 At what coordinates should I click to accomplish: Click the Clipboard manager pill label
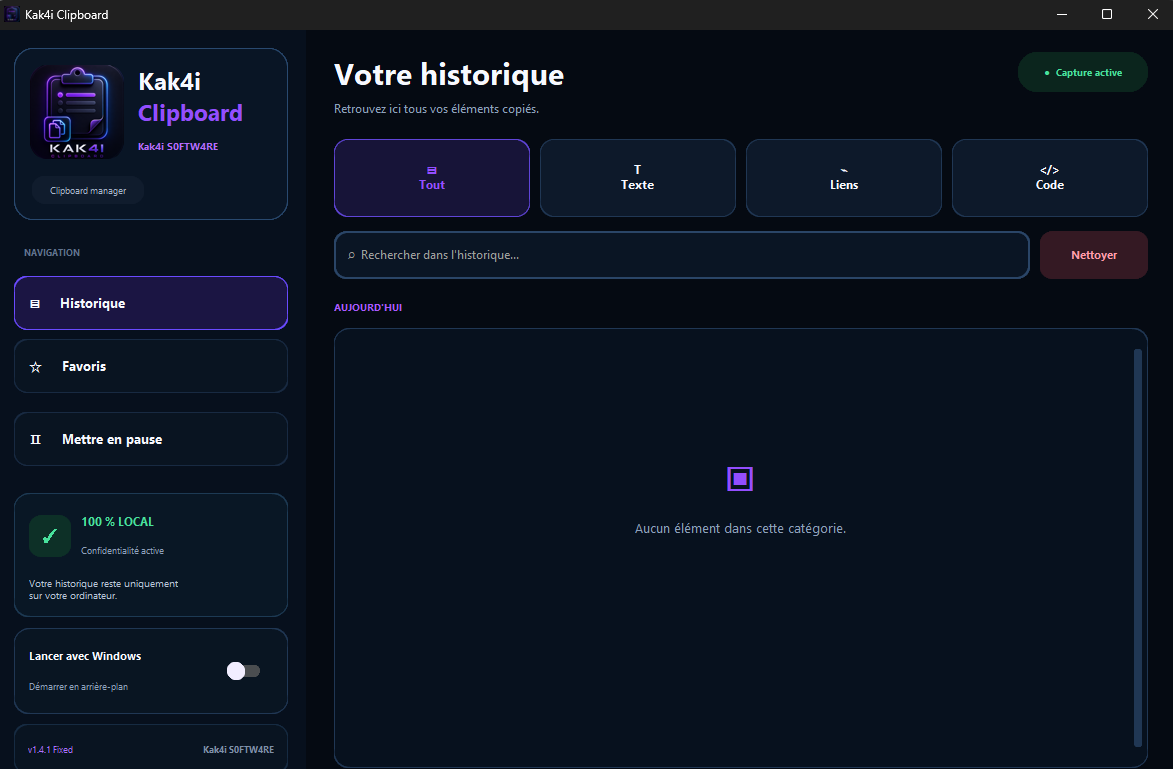pos(88,191)
